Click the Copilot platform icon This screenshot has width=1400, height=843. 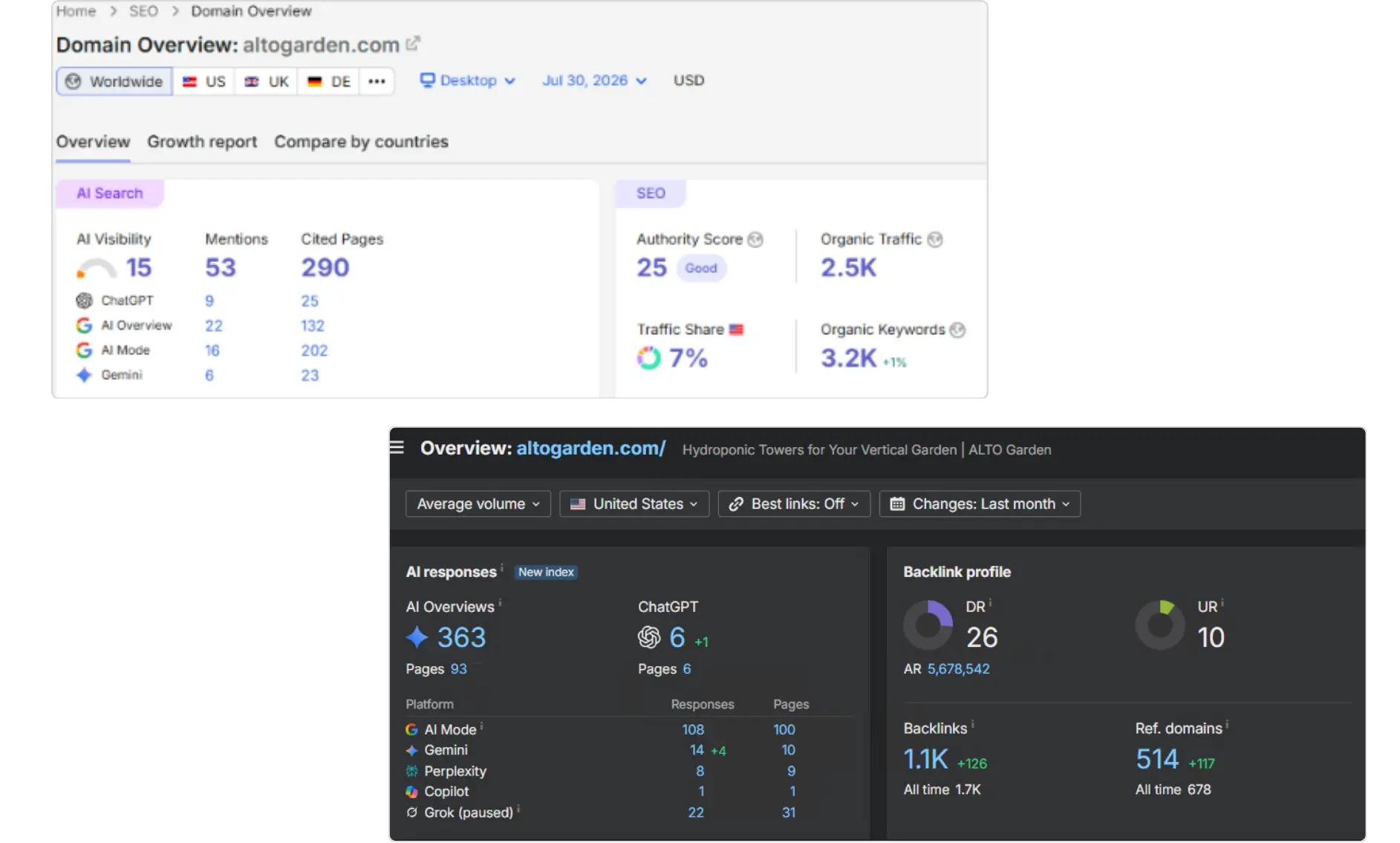411,792
